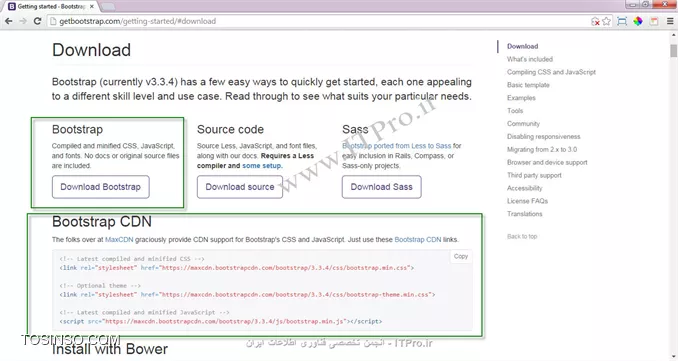Open 'Bootstrap ported from Less to Sass' link

(x=397, y=146)
